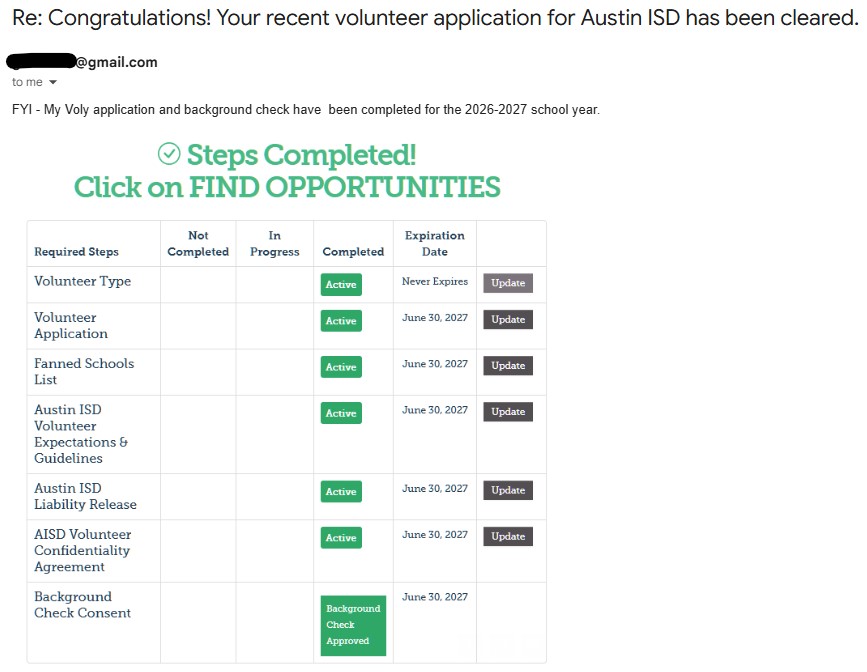Click Active badge for Volunteer Application
Image resolution: width=867 pixels, height=672 pixels.
[x=341, y=321]
